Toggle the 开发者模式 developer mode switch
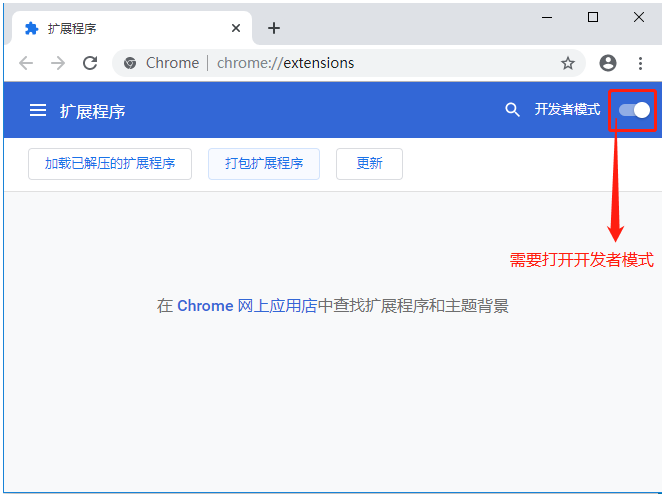Viewport: 670px width, 496px height. pyautogui.click(x=634, y=110)
